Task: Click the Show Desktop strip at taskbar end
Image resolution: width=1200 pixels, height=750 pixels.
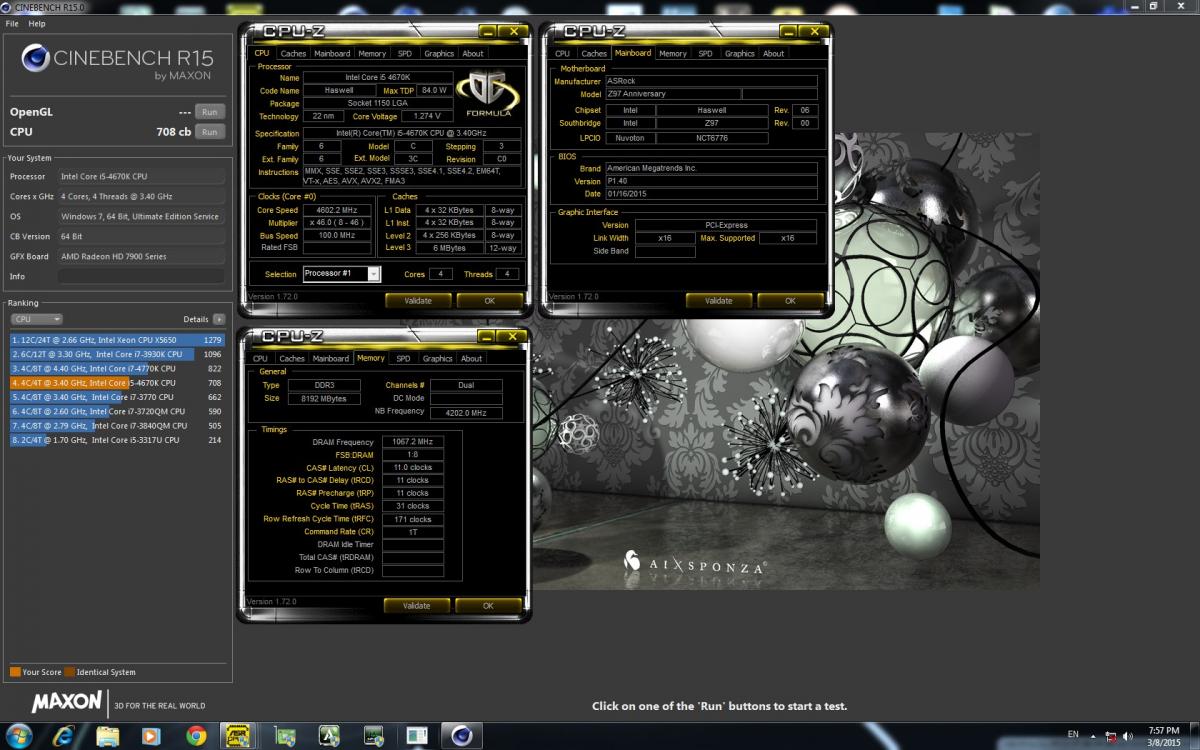Action: [x=1195, y=736]
